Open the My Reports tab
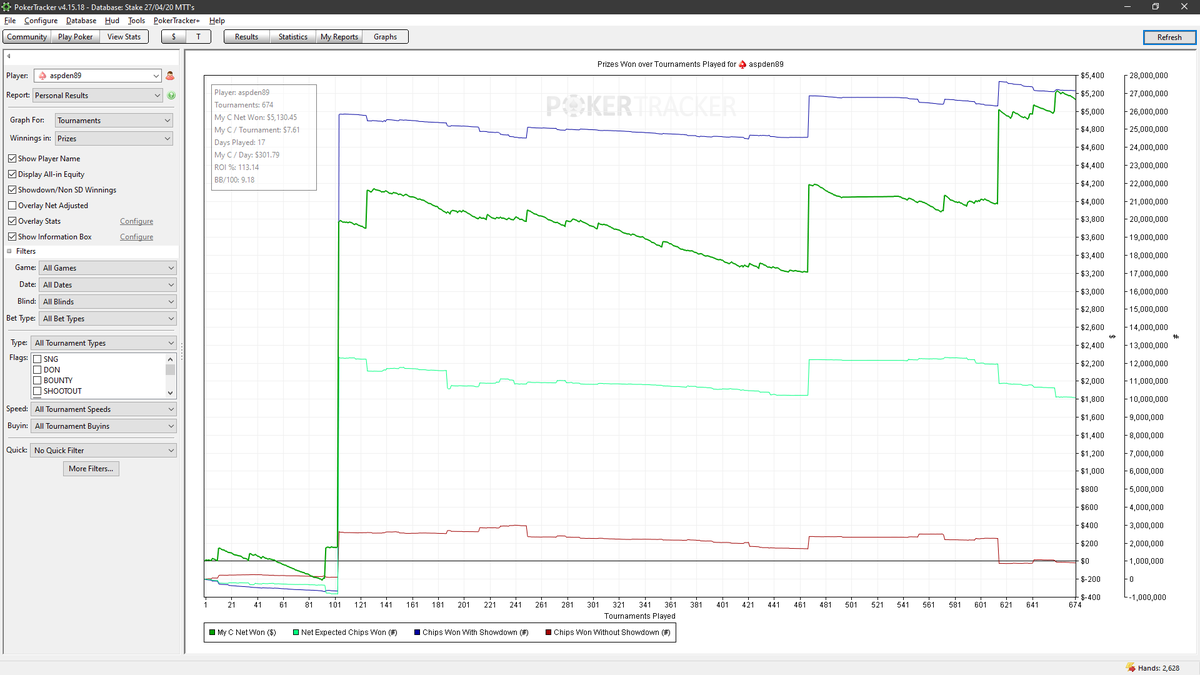1200x675 pixels. click(x=339, y=37)
